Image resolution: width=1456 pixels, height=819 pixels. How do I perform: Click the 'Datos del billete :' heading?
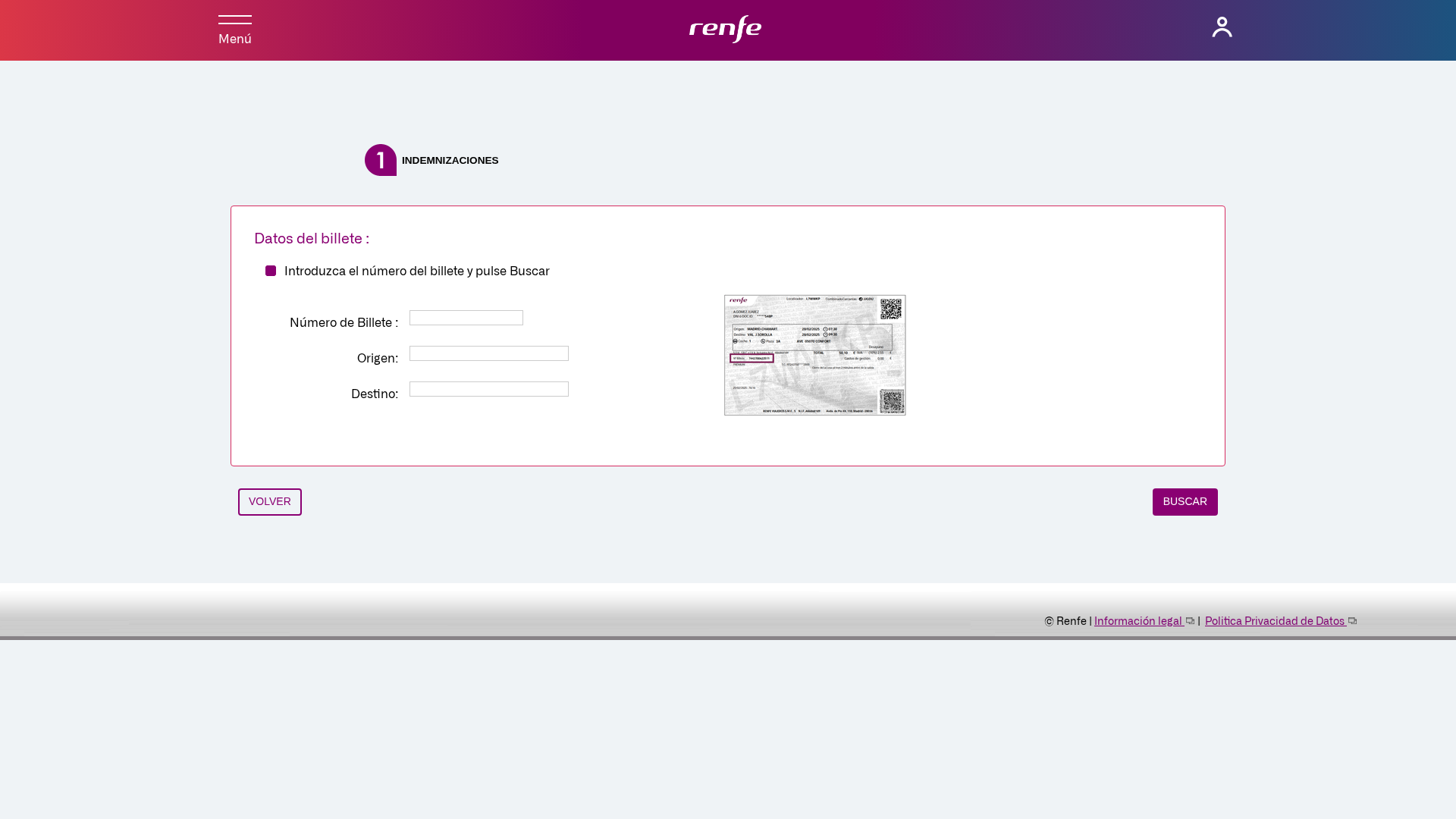312,239
